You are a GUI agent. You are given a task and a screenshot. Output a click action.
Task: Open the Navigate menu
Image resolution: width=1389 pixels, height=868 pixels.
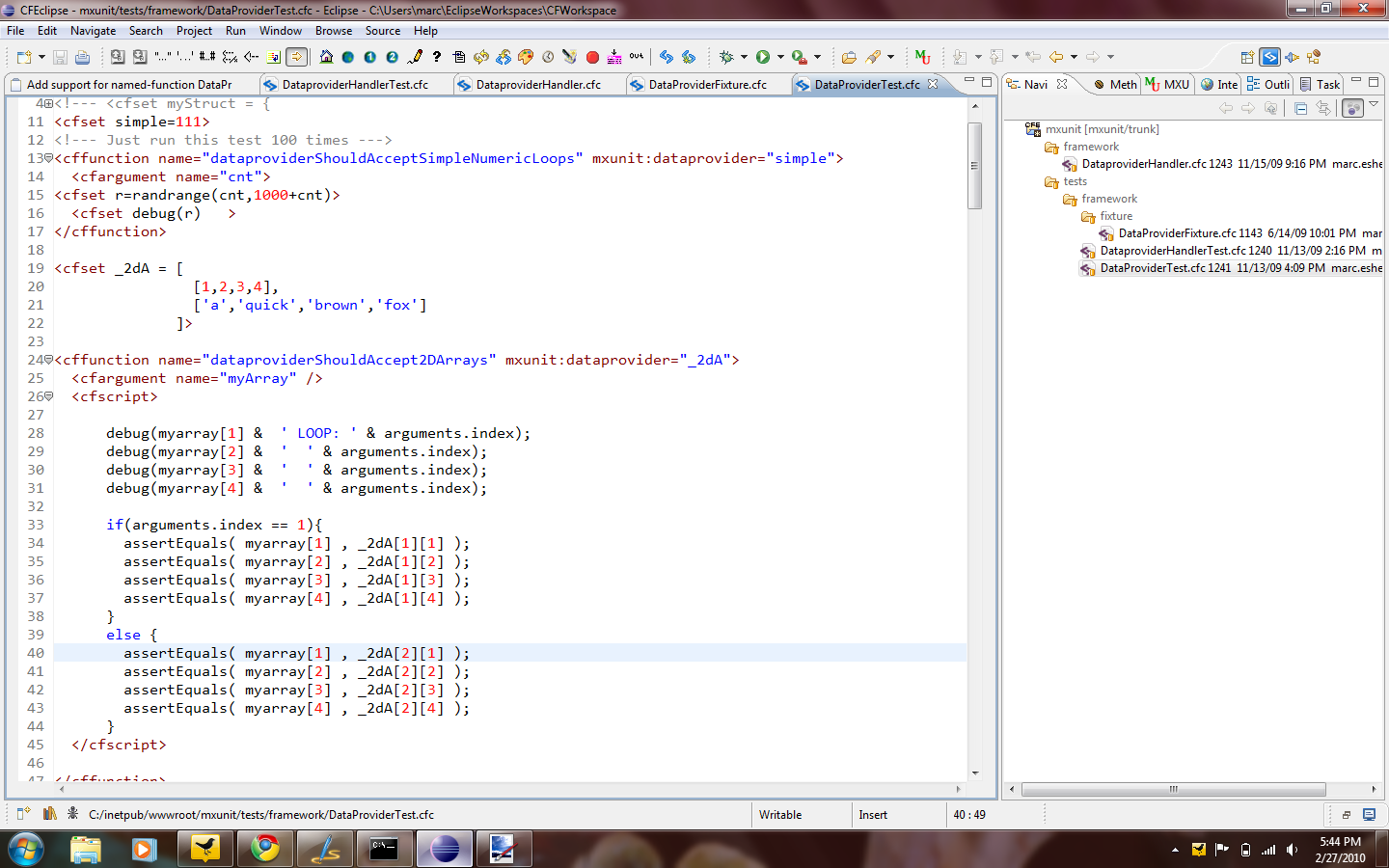pos(93,31)
